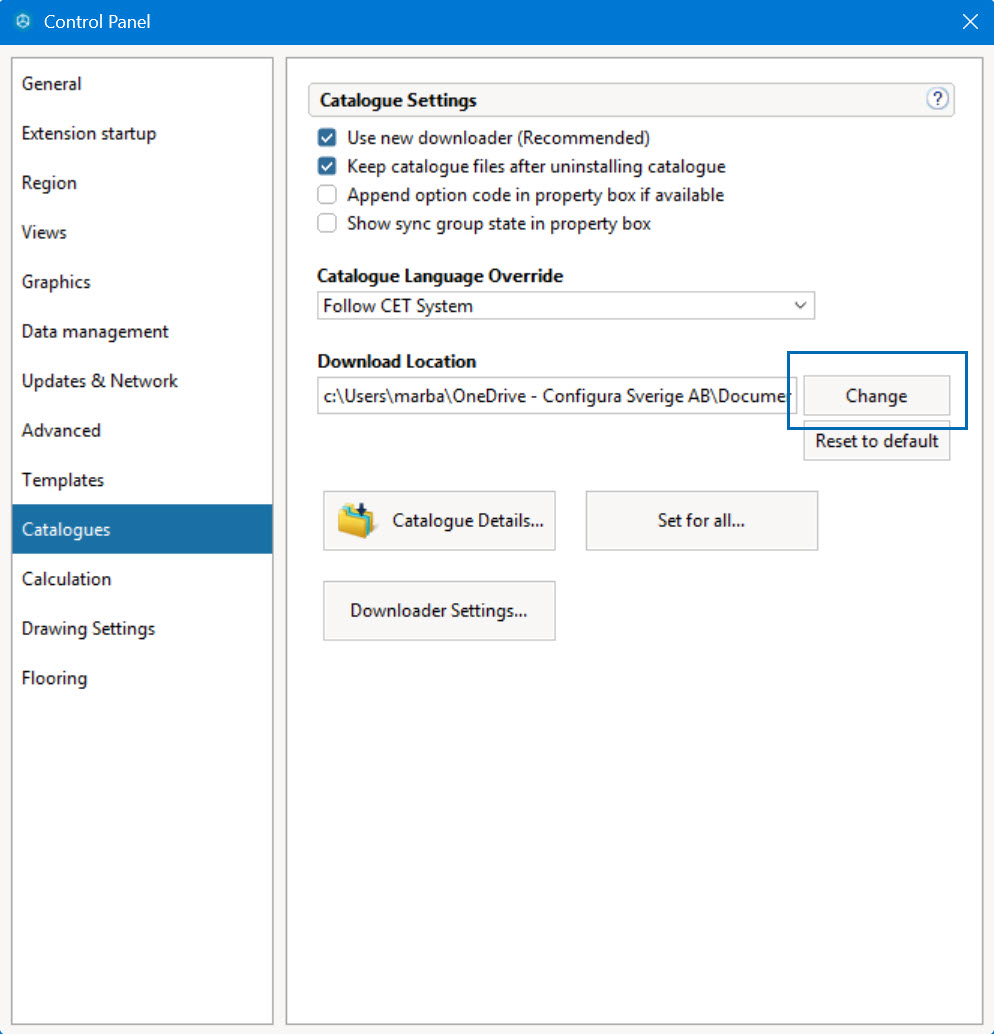Enable Append option code in property box
Screen dimensions: 994x1034
pos(326,195)
